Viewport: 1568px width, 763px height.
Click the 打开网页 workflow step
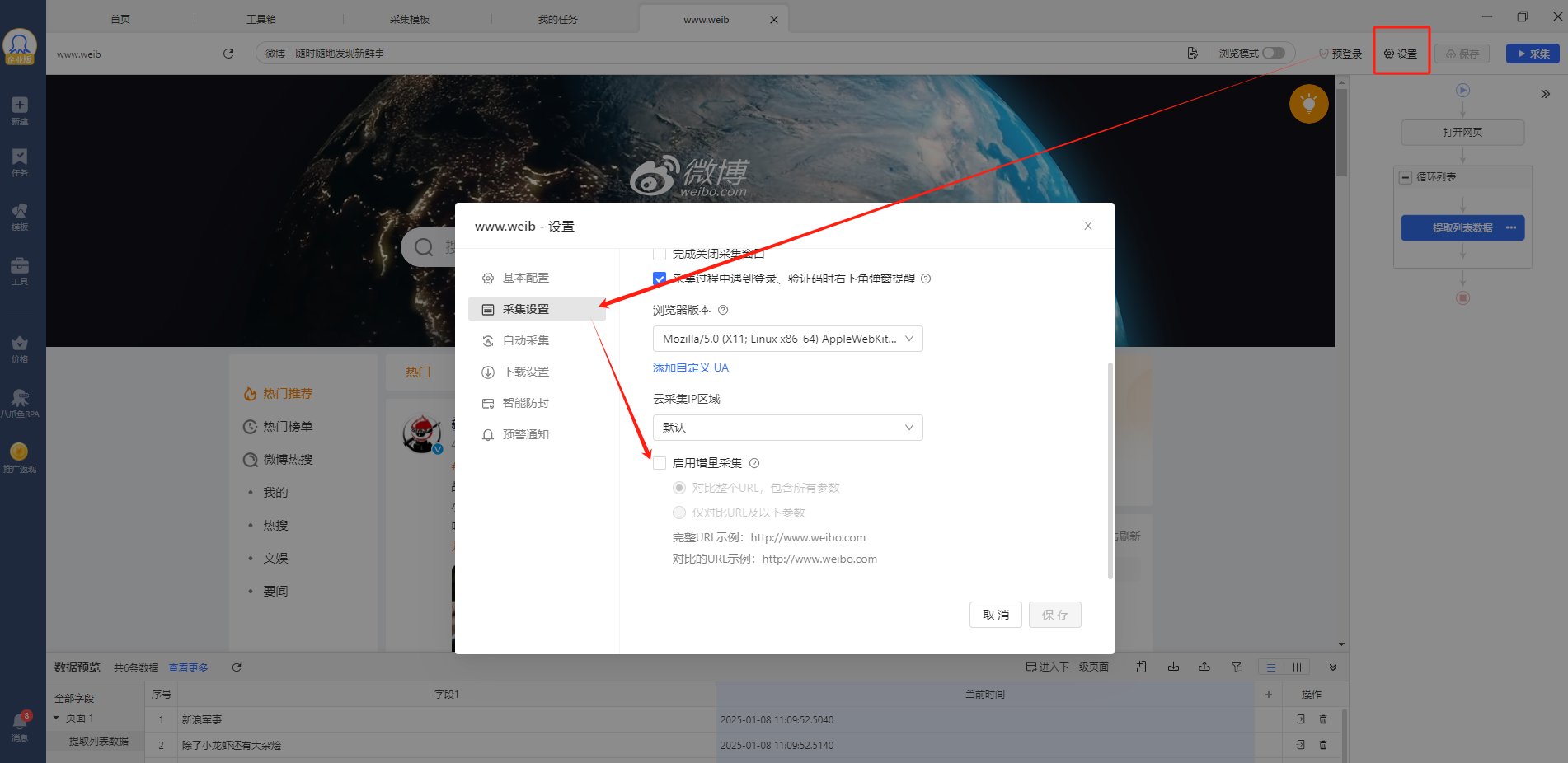point(1462,132)
